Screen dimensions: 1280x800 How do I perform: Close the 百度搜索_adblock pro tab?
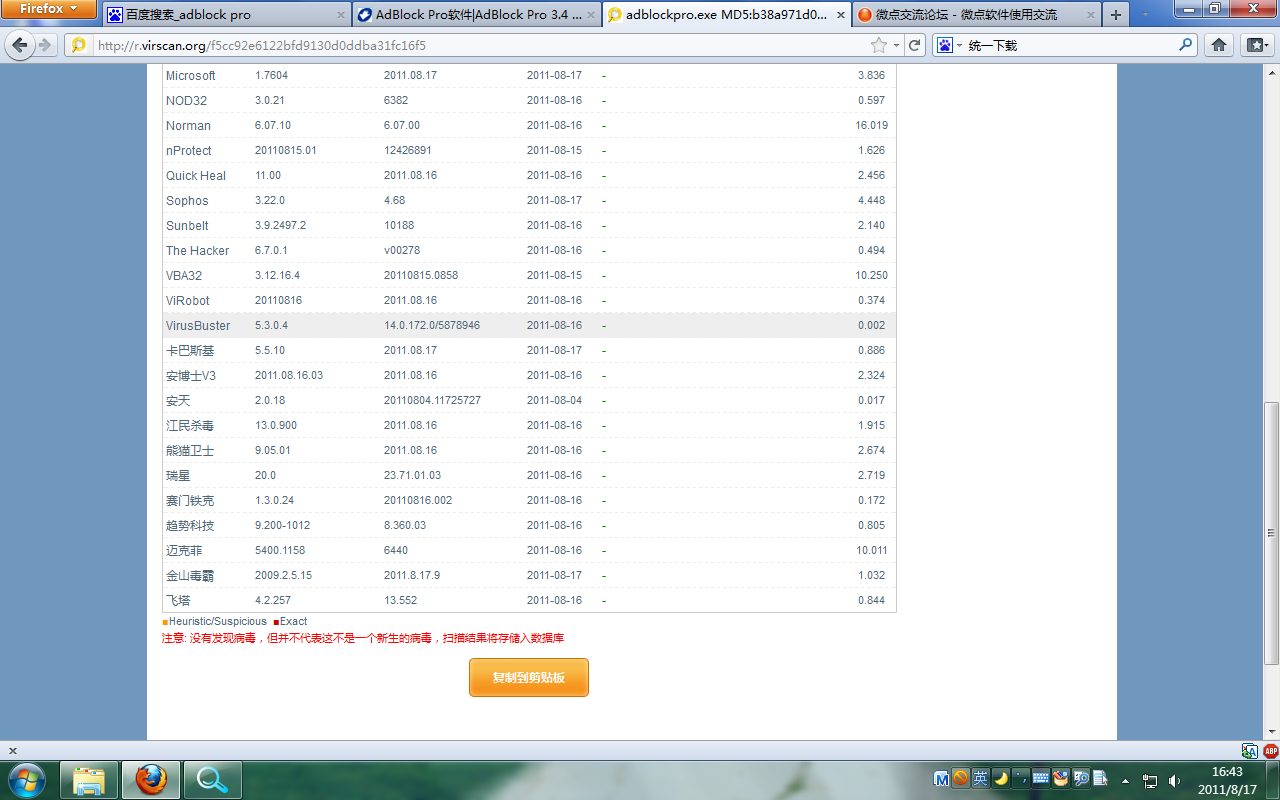[x=339, y=15]
